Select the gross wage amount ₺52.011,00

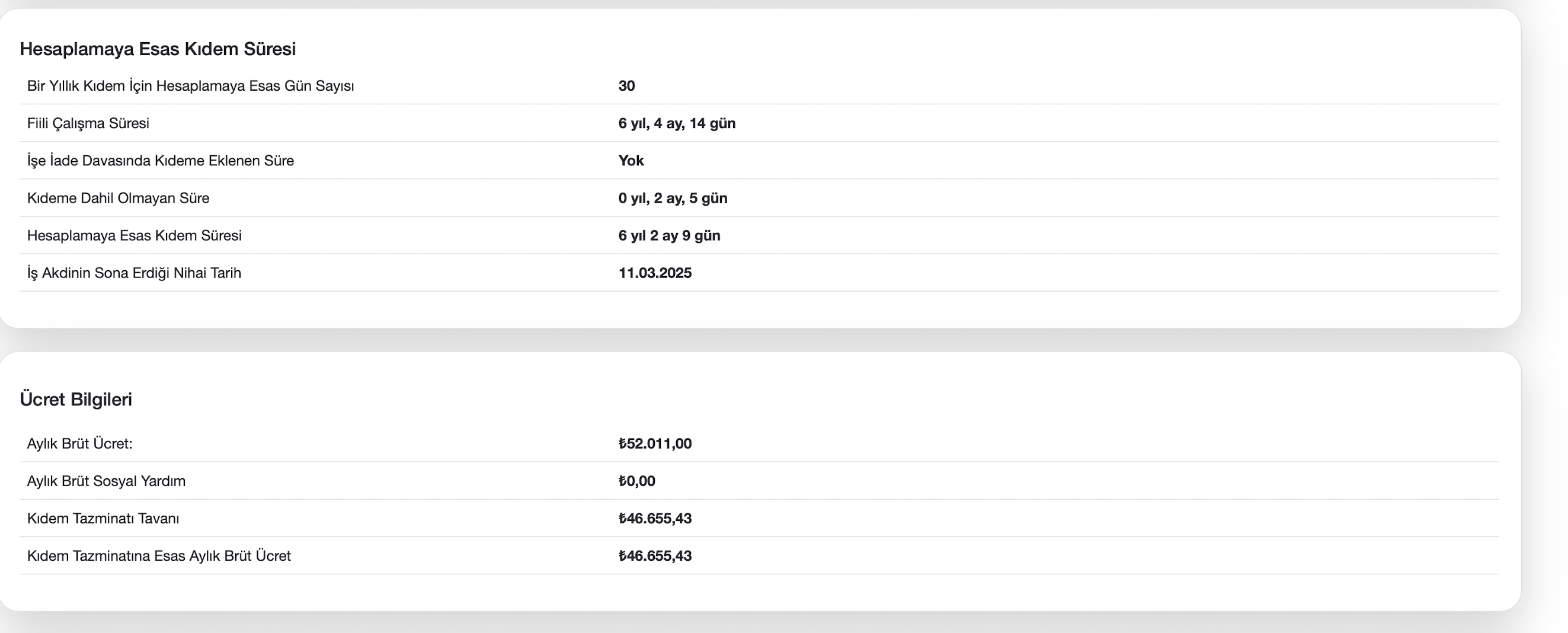click(655, 444)
